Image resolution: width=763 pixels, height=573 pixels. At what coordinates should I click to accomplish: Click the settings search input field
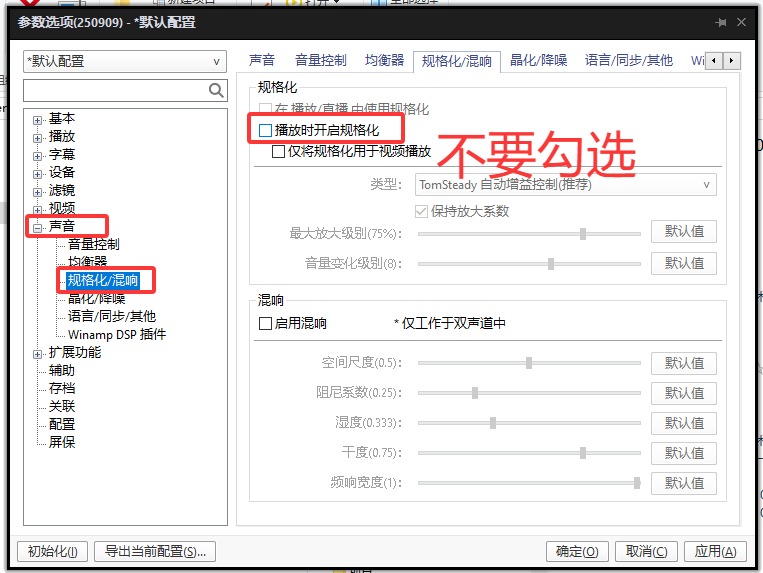point(115,91)
